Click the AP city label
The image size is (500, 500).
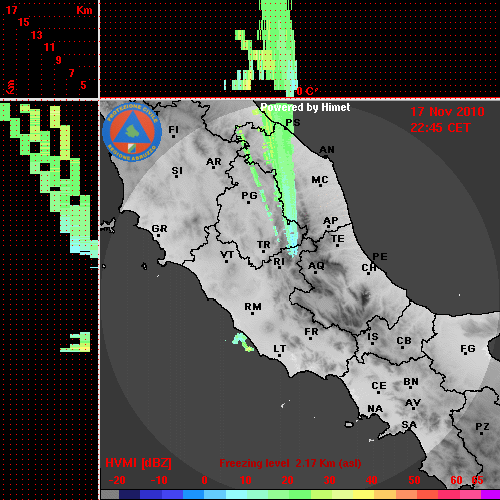click(x=331, y=221)
